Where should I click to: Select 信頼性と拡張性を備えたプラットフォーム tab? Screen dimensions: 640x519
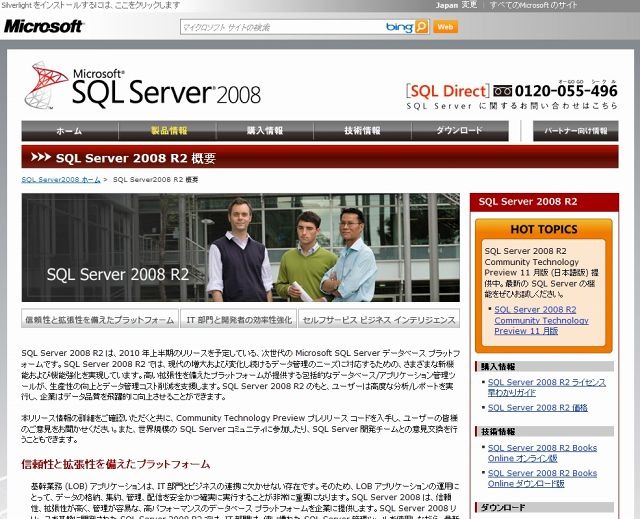(100, 319)
